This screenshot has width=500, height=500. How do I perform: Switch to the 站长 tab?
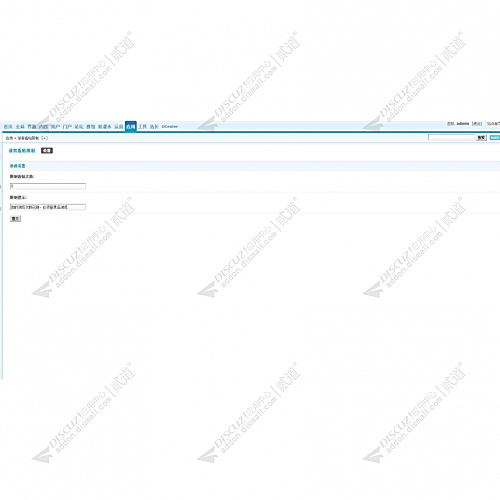pyautogui.click(x=154, y=127)
